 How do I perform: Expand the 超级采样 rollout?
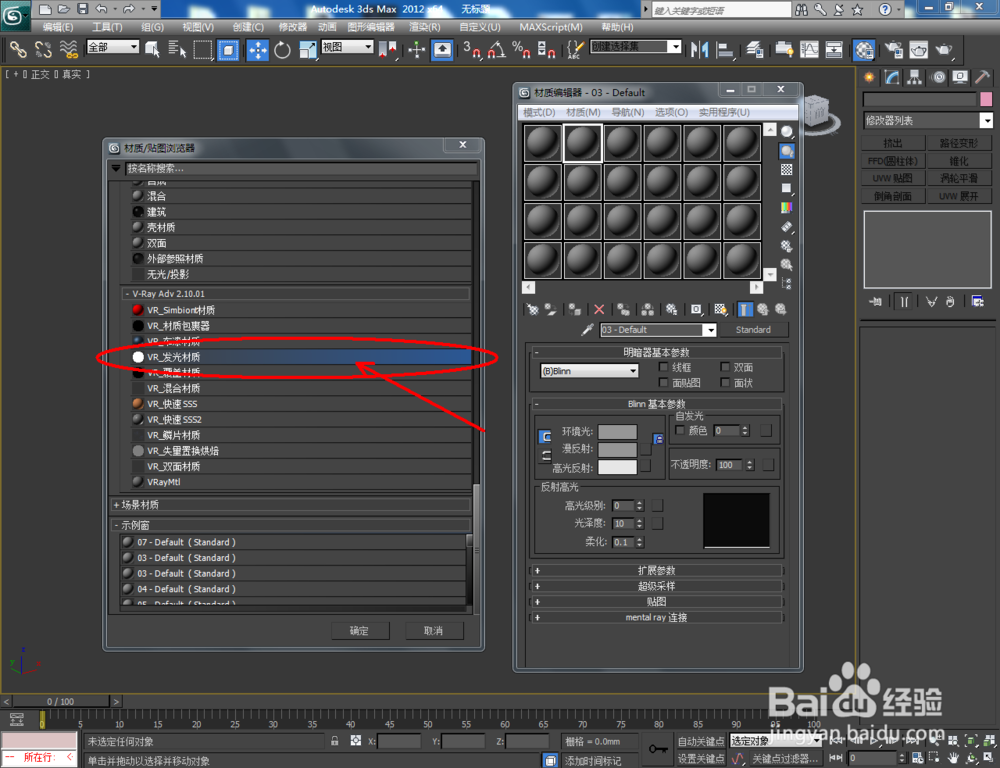point(656,586)
